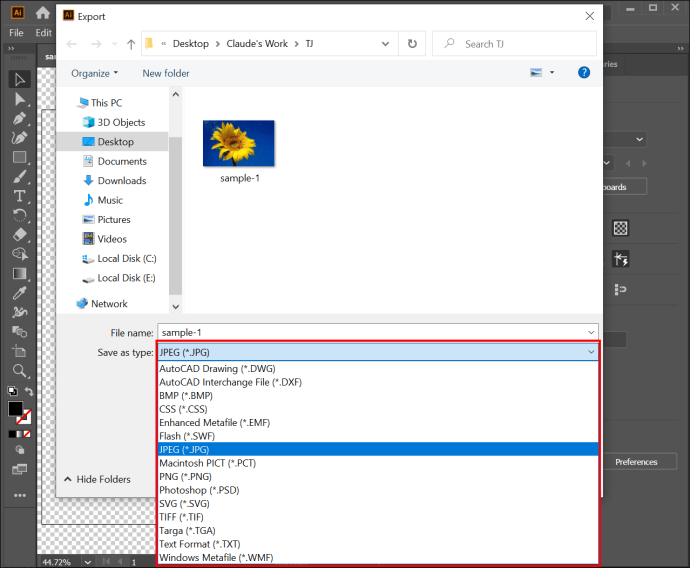Select the Pen tool
The height and width of the screenshot is (568, 690).
(19, 118)
